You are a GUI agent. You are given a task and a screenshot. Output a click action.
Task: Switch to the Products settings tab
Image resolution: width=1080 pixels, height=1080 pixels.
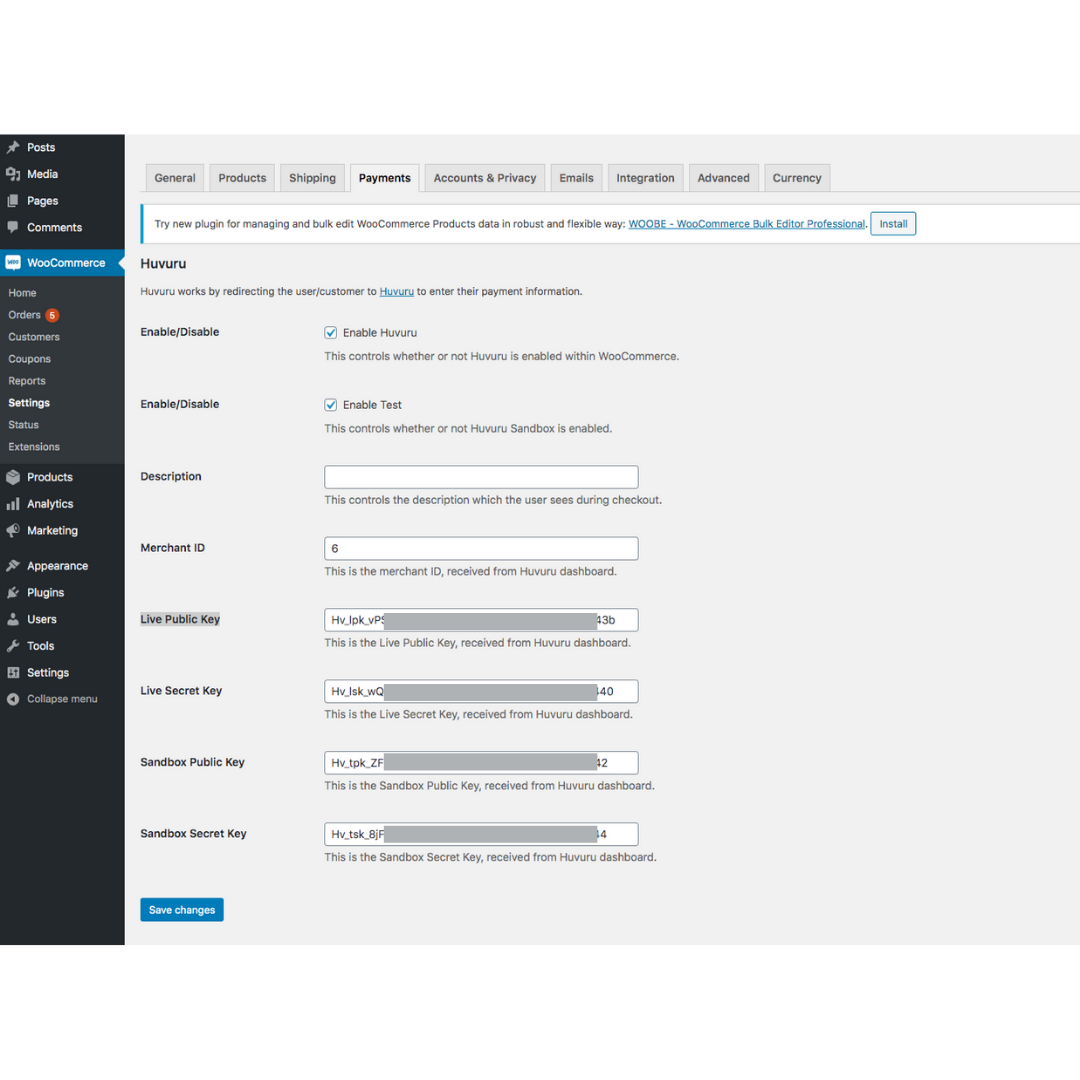pos(242,178)
